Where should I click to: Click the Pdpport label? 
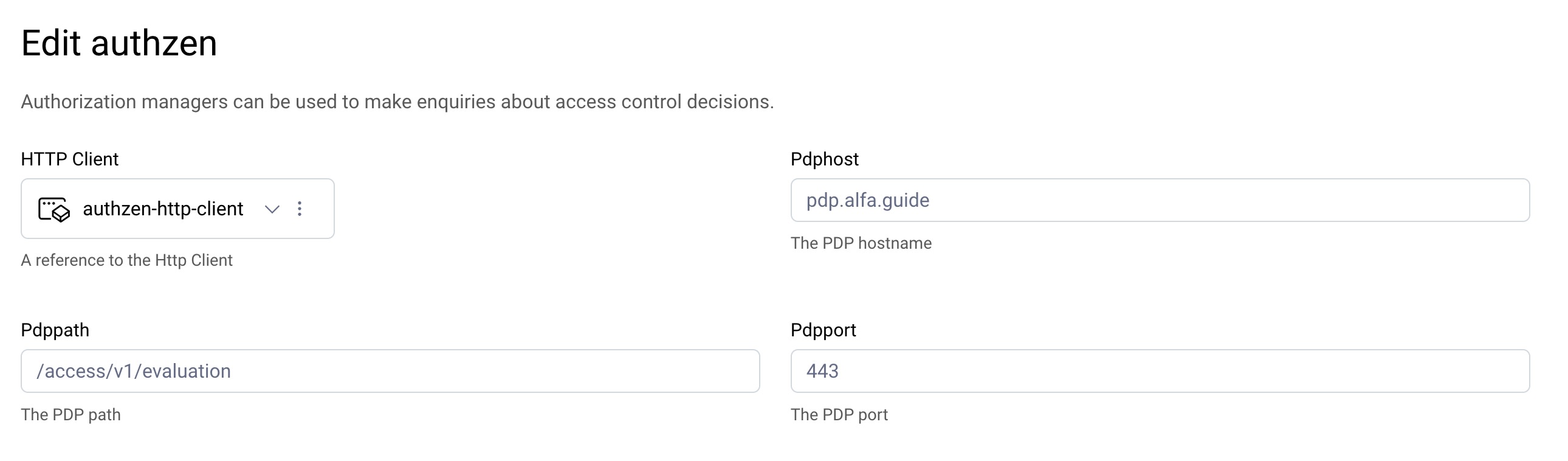pos(823,330)
